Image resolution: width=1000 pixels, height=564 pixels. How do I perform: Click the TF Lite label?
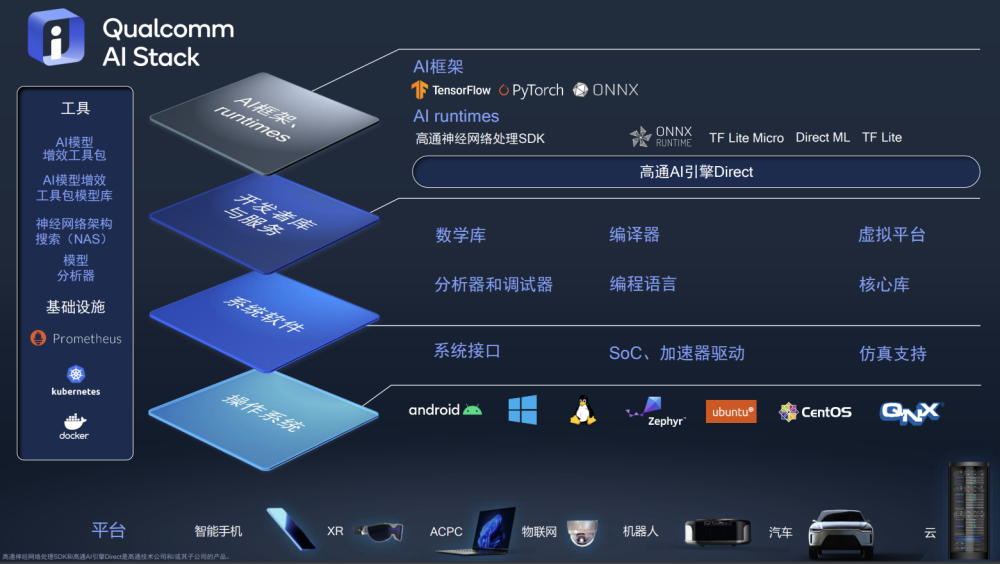[882, 137]
